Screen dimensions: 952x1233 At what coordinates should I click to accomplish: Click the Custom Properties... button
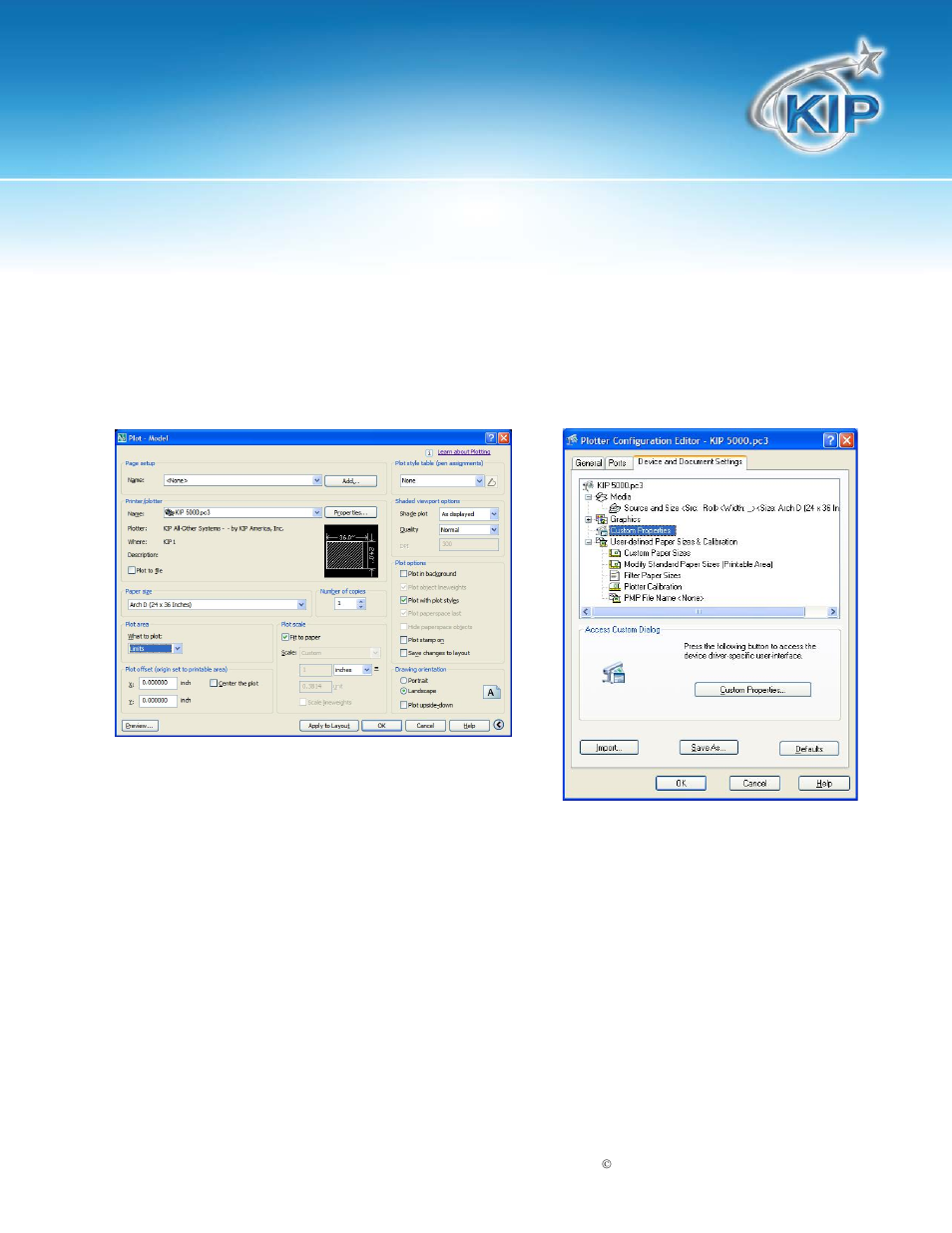[x=752, y=690]
